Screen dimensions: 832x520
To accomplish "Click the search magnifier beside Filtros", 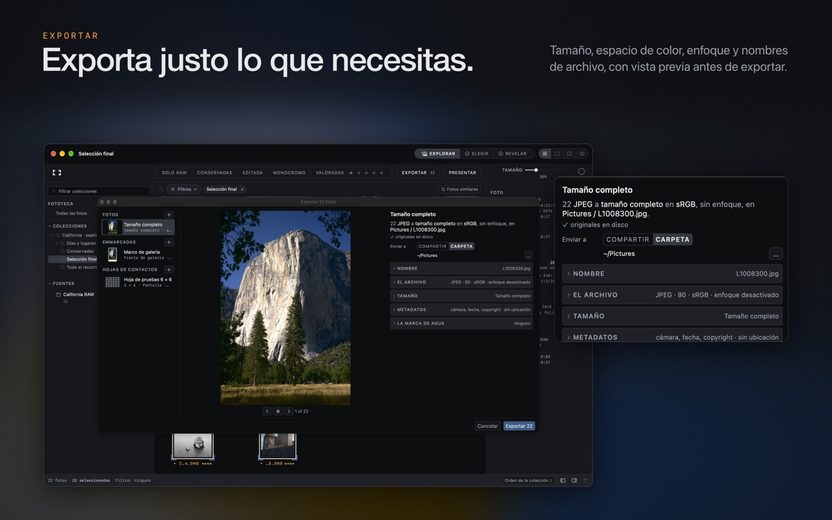I will coord(161,189).
